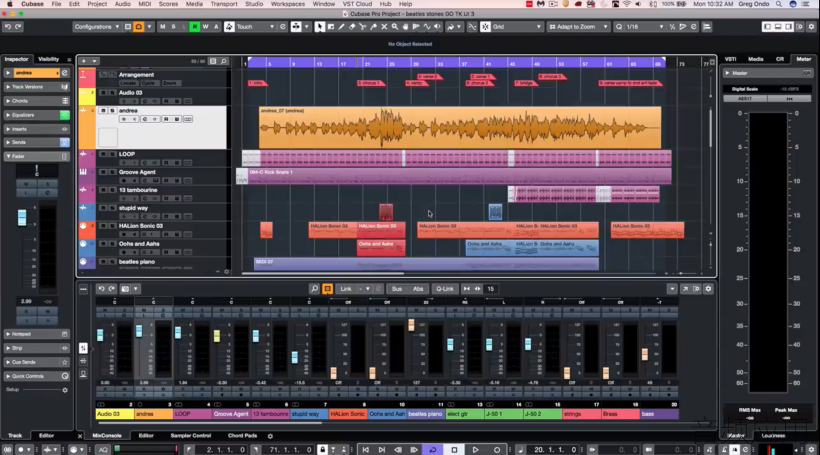Toggle mute on the andrea track
This screenshot has width=820, height=455.
pos(103,110)
